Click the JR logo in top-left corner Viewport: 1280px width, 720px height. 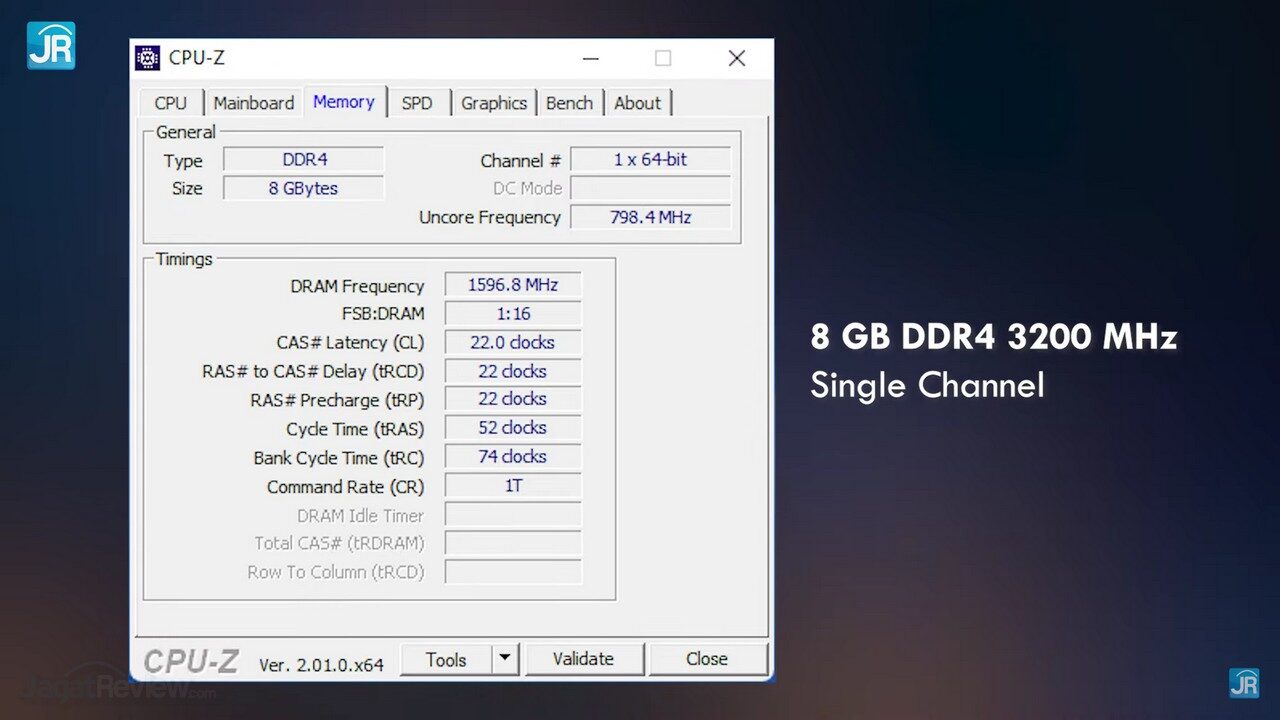coord(50,45)
